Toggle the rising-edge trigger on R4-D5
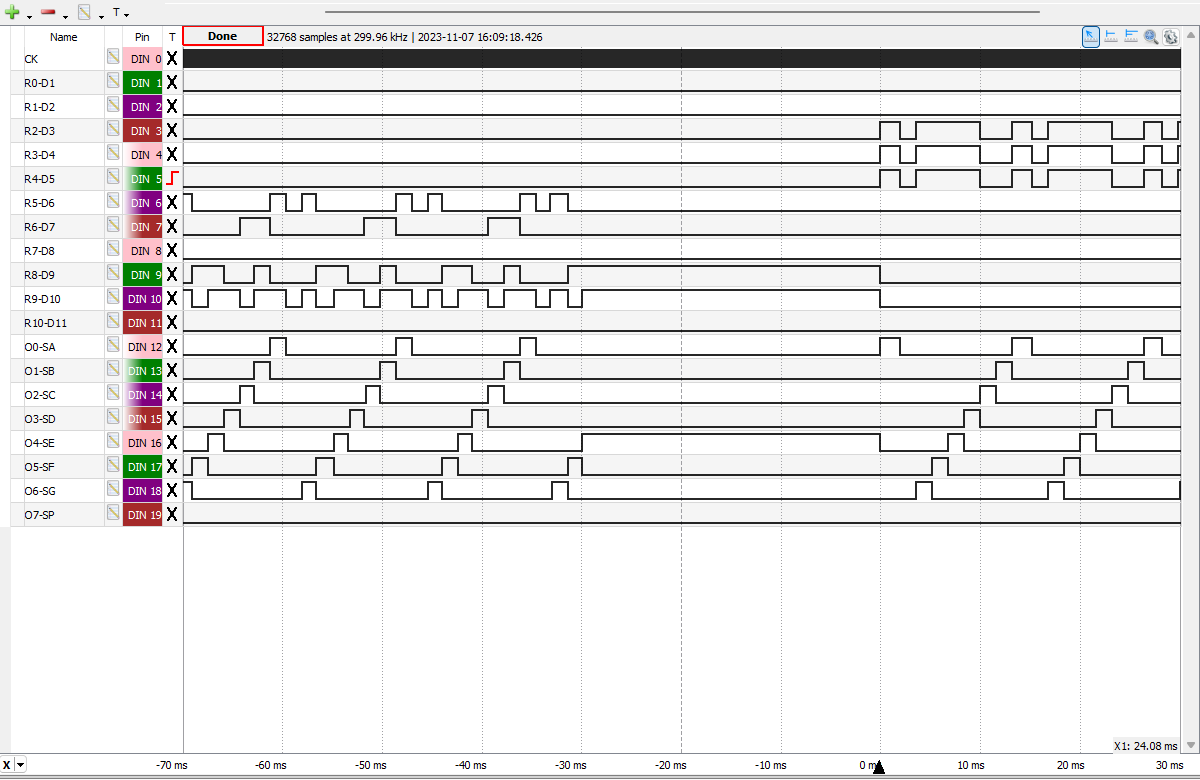The height and width of the screenshot is (780, 1200). (172, 178)
